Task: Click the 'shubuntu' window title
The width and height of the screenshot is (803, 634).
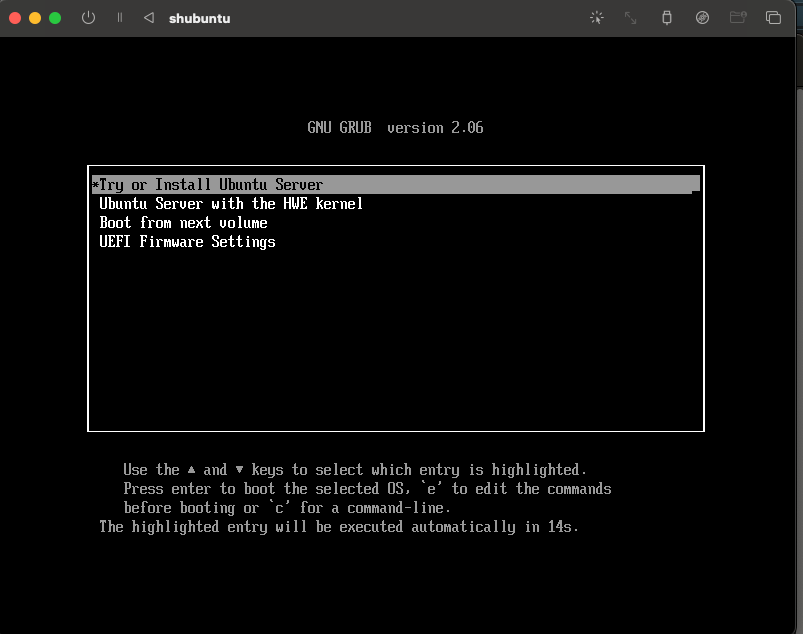Action: coord(200,18)
